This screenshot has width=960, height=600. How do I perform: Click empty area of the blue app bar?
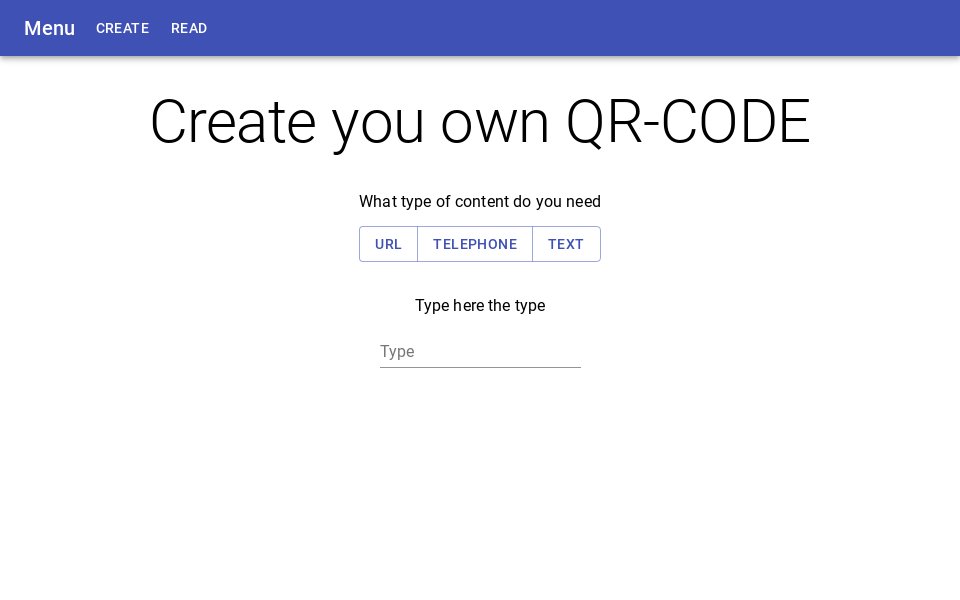point(600,28)
